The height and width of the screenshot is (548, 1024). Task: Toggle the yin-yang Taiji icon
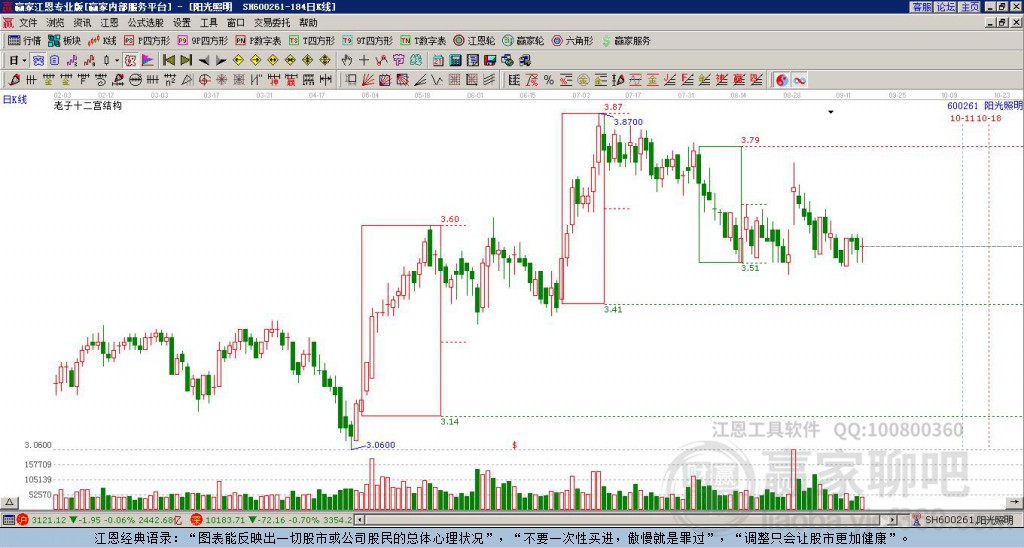click(x=781, y=80)
